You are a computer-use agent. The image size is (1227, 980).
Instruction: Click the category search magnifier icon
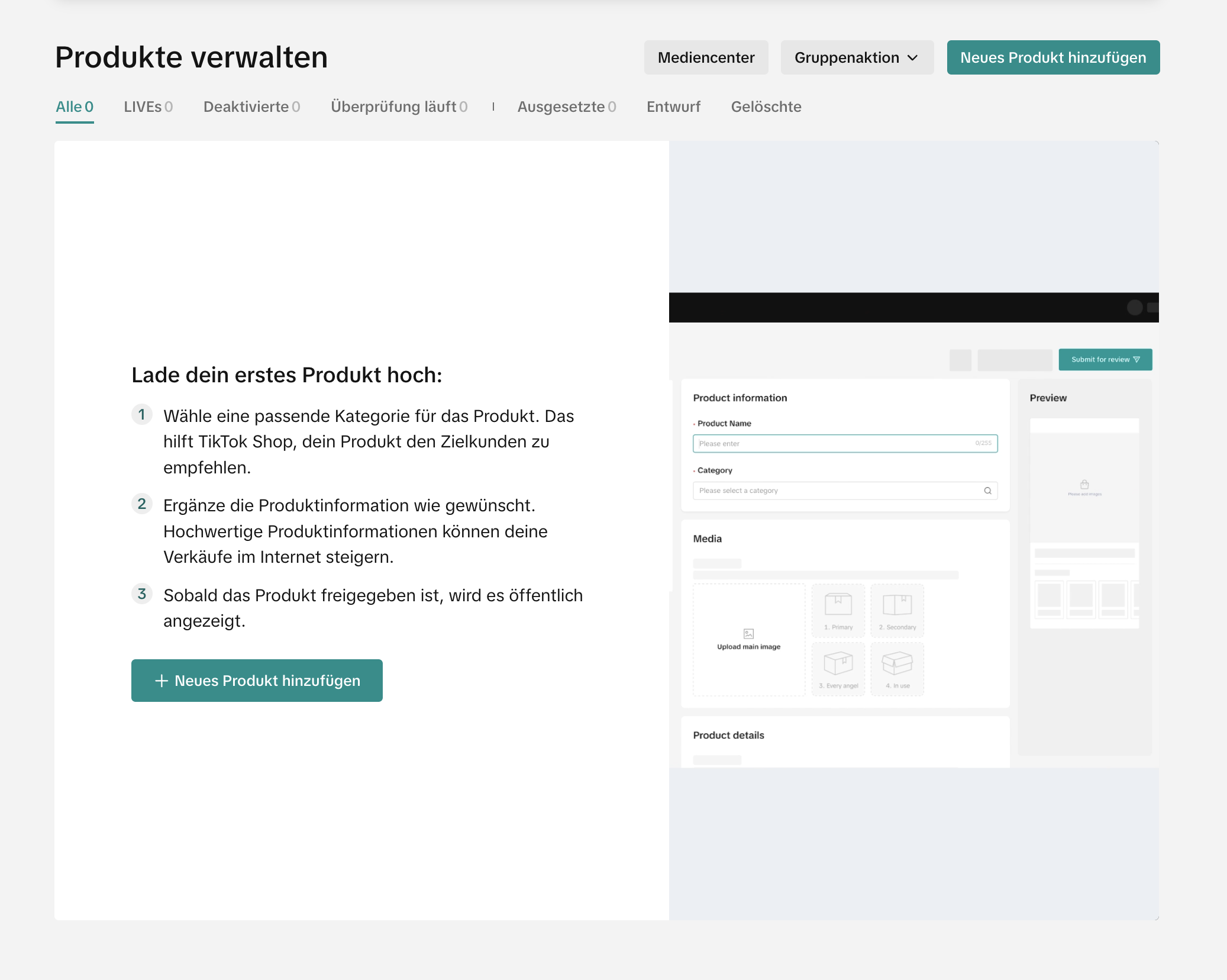[987, 491]
